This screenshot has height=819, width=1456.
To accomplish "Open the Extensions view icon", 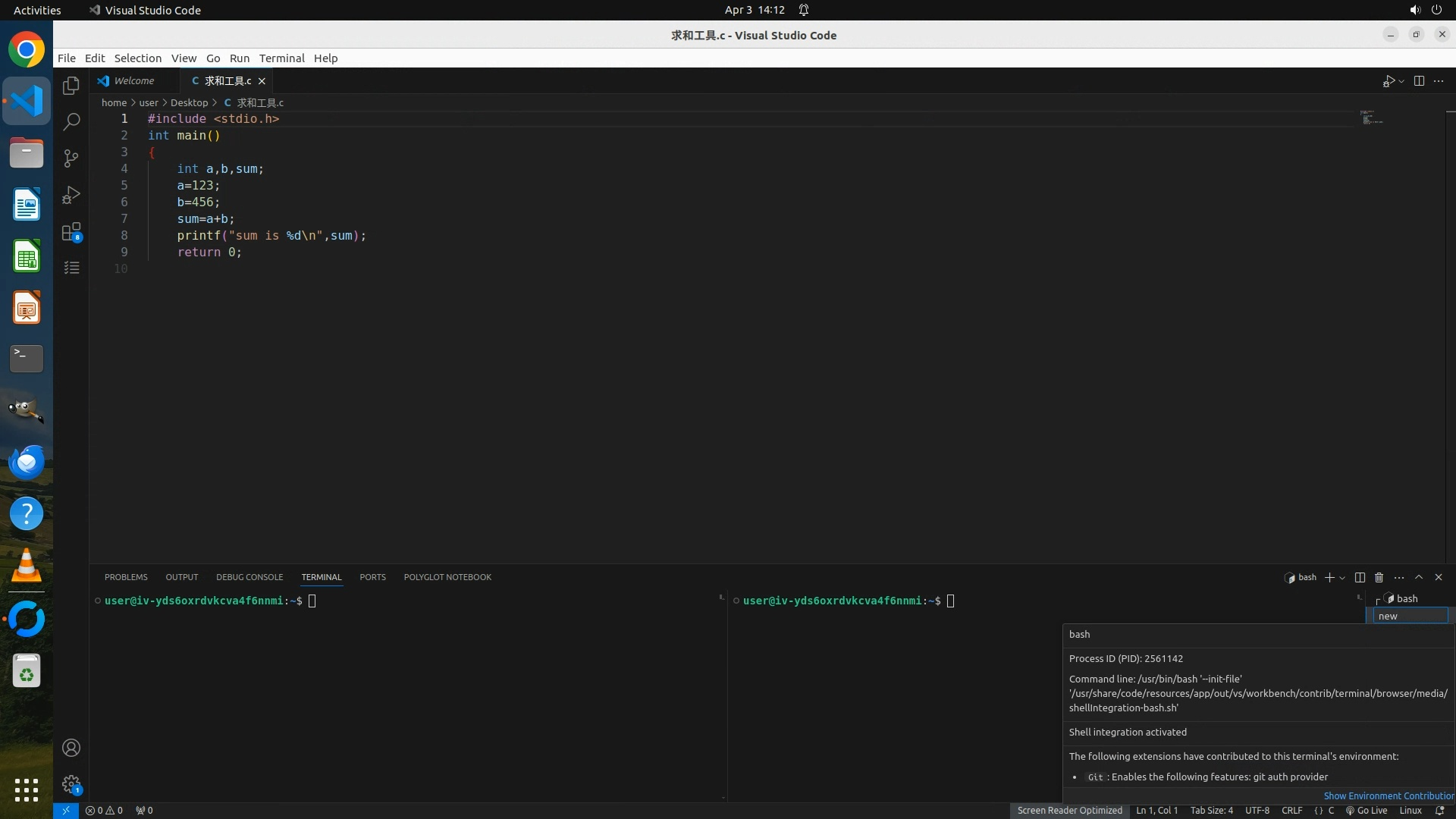I will point(71,231).
